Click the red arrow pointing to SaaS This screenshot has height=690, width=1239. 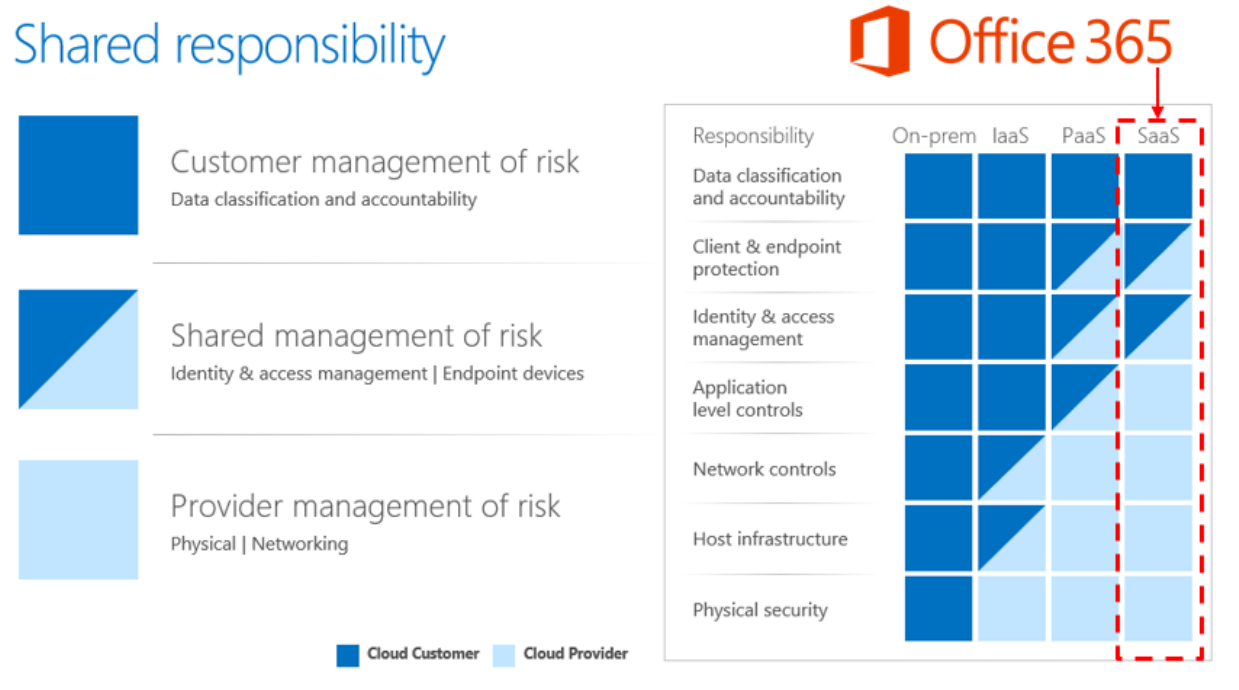1158,93
